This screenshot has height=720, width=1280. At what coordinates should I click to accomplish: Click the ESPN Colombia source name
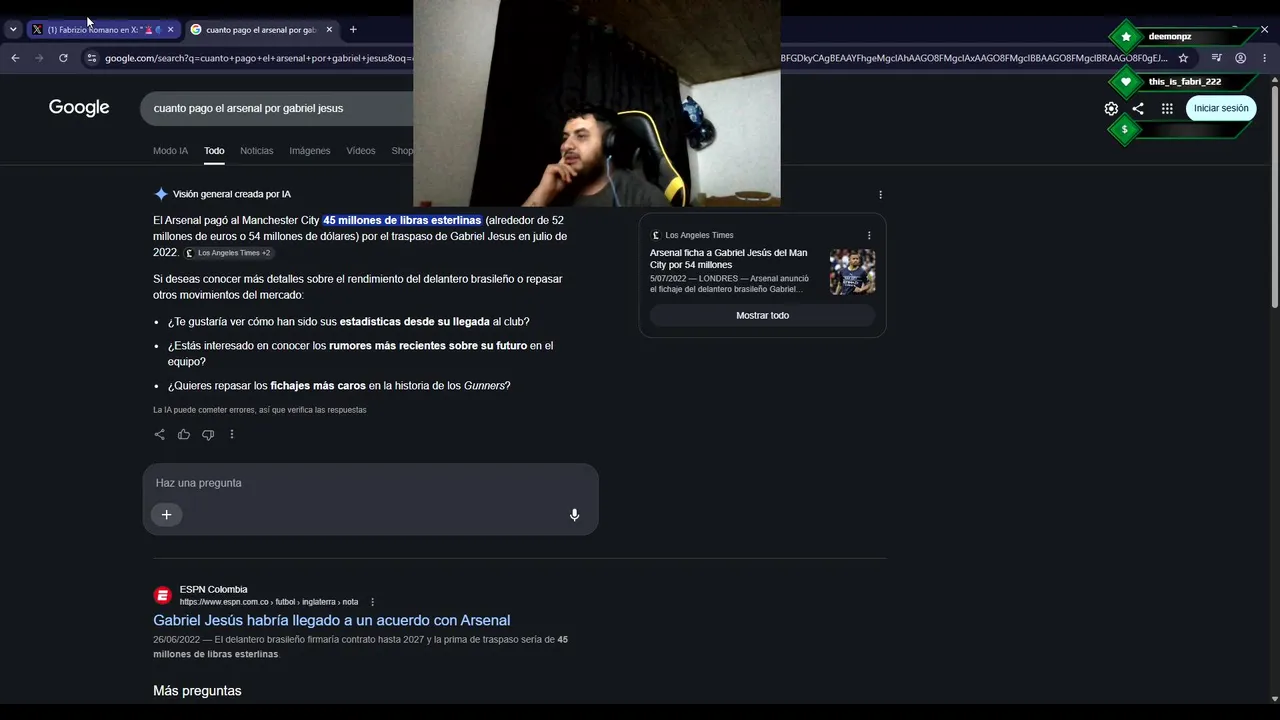tap(214, 590)
